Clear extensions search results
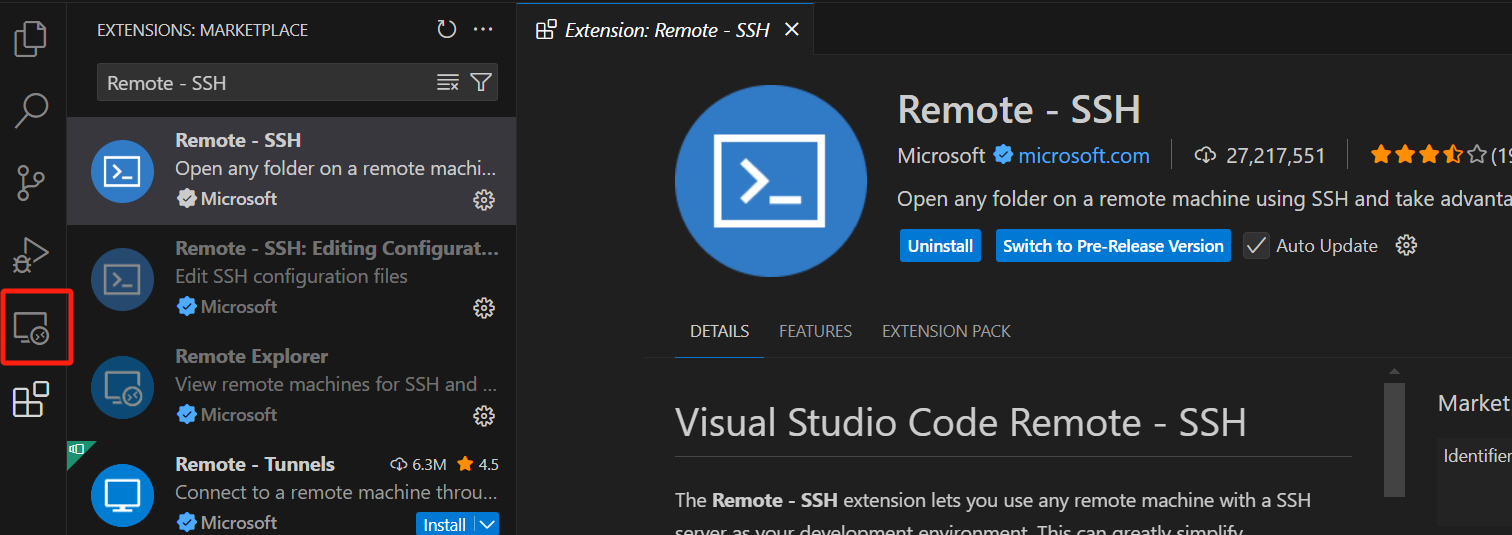Viewport: 1512px width, 535px height. (x=448, y=82)
